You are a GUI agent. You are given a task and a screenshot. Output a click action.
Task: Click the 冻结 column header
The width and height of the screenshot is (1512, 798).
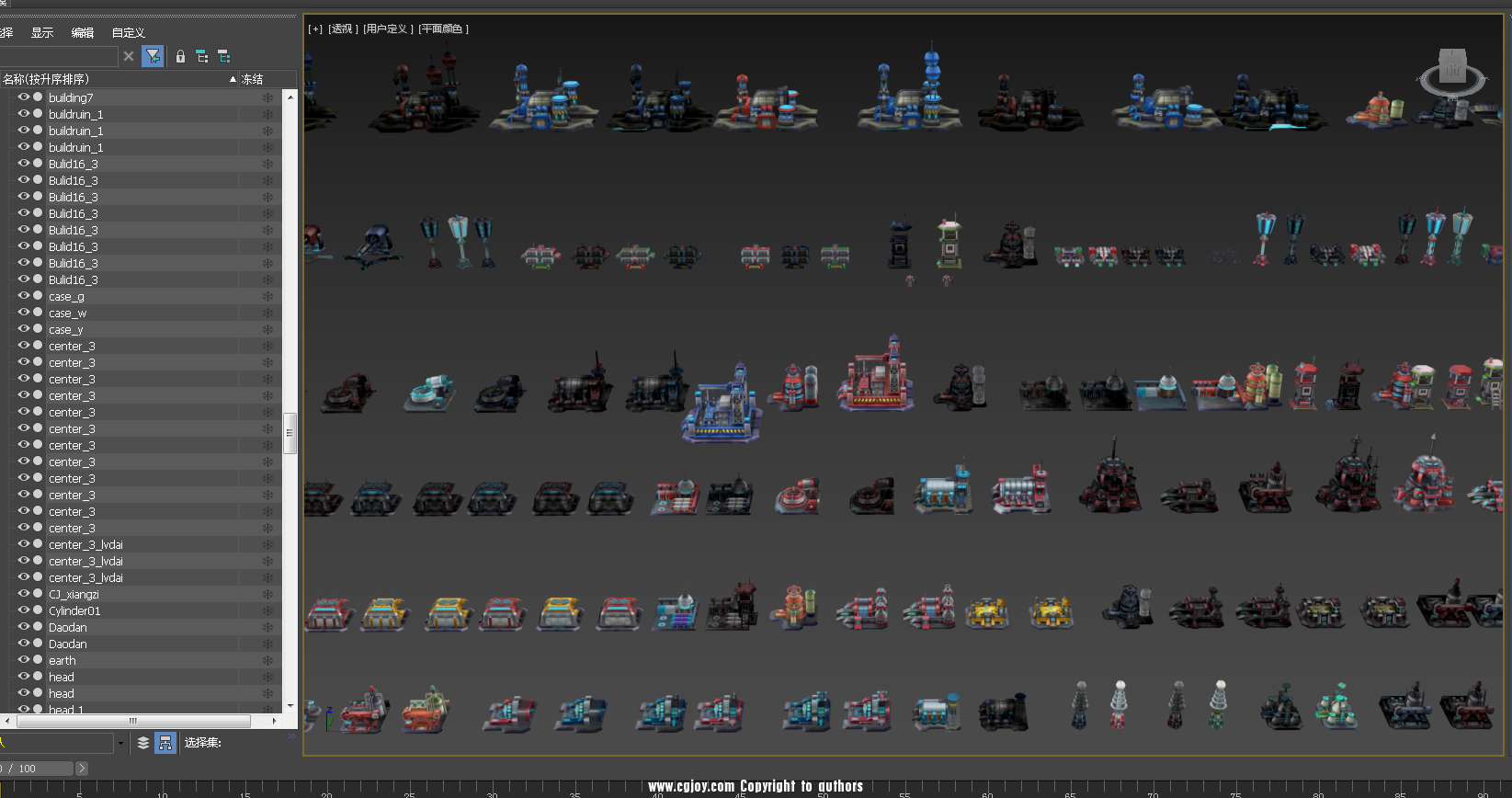click(253, 79)
